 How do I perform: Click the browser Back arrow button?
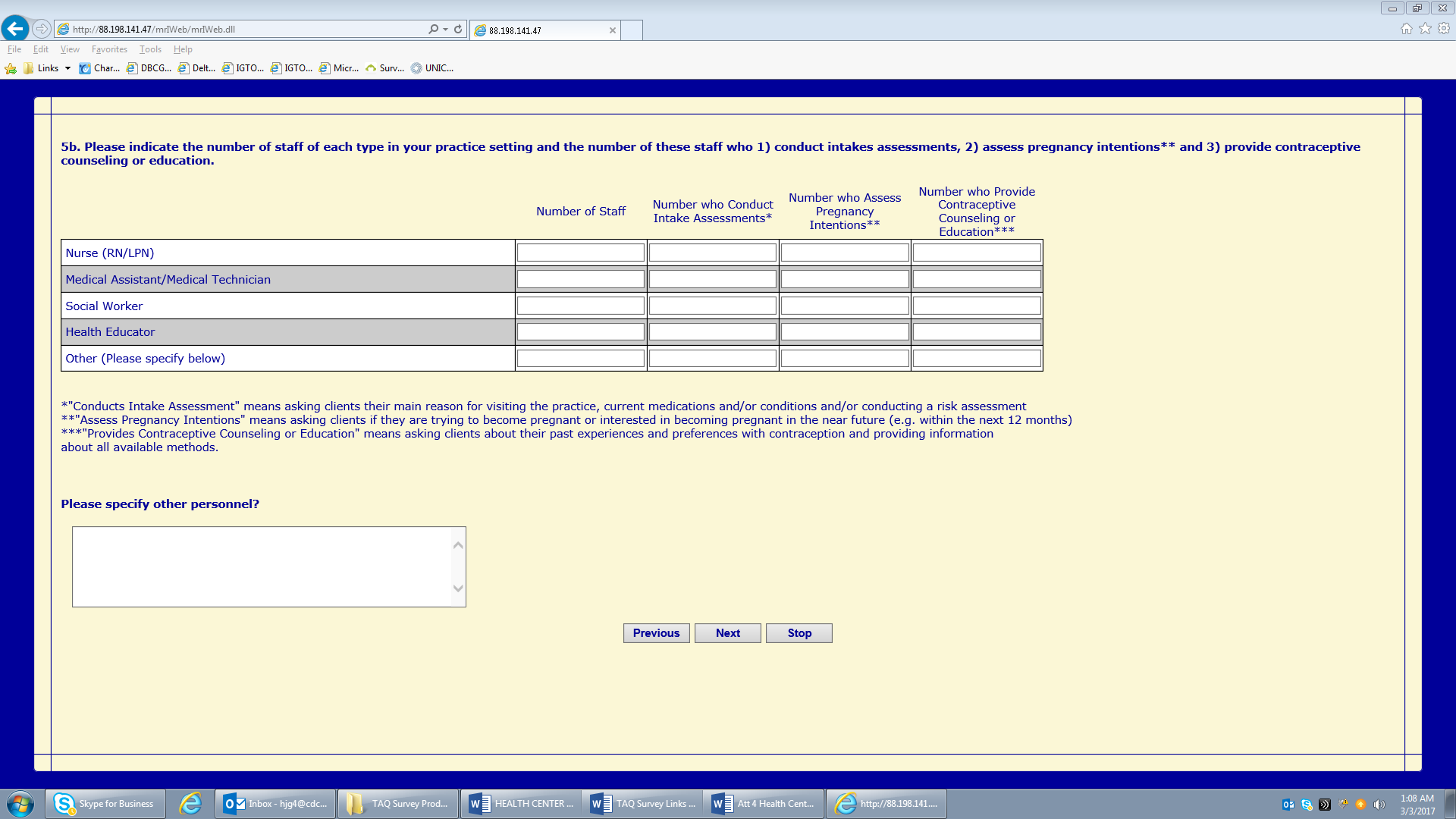pyautogui.click(x=15, y=29)
